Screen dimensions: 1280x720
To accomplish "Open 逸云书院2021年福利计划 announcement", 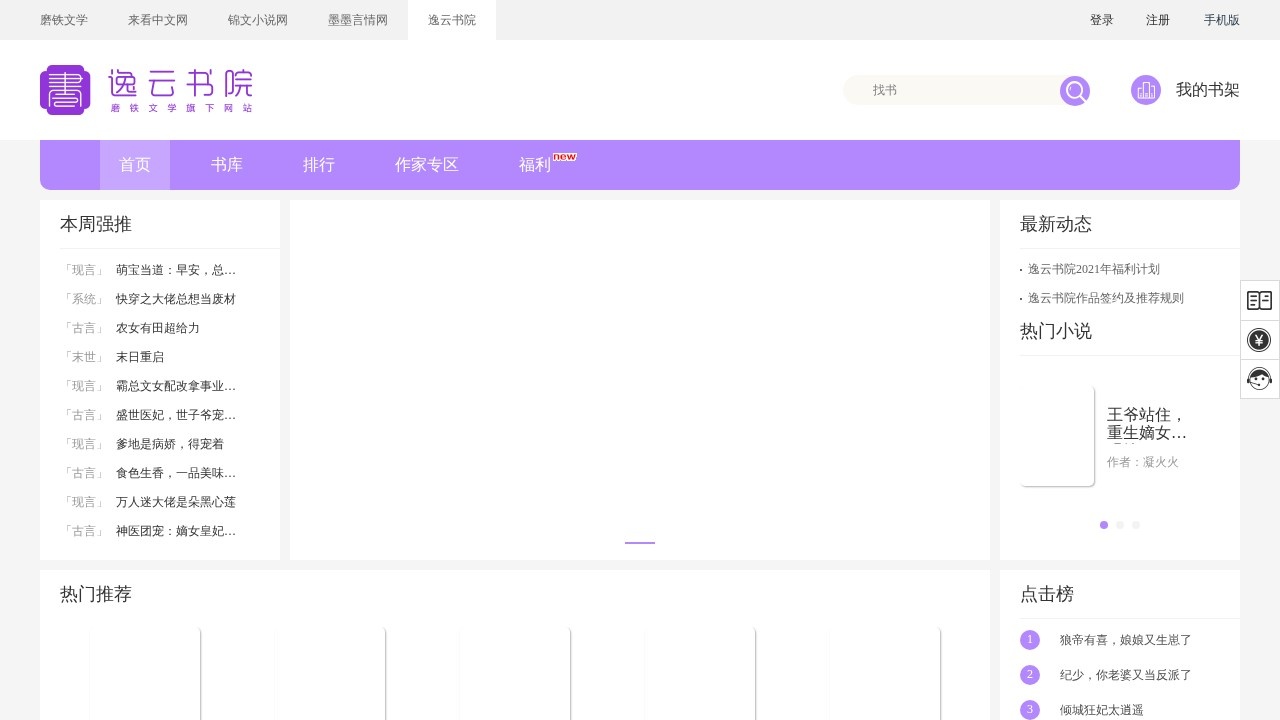I will [x=1093, y=269].
